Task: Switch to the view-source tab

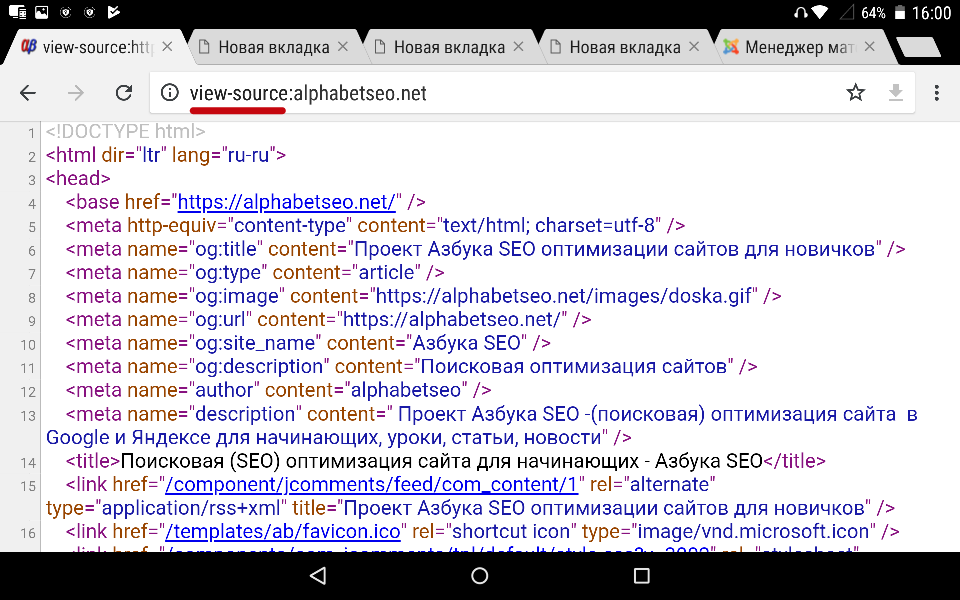Action: [x=90, y=47]
